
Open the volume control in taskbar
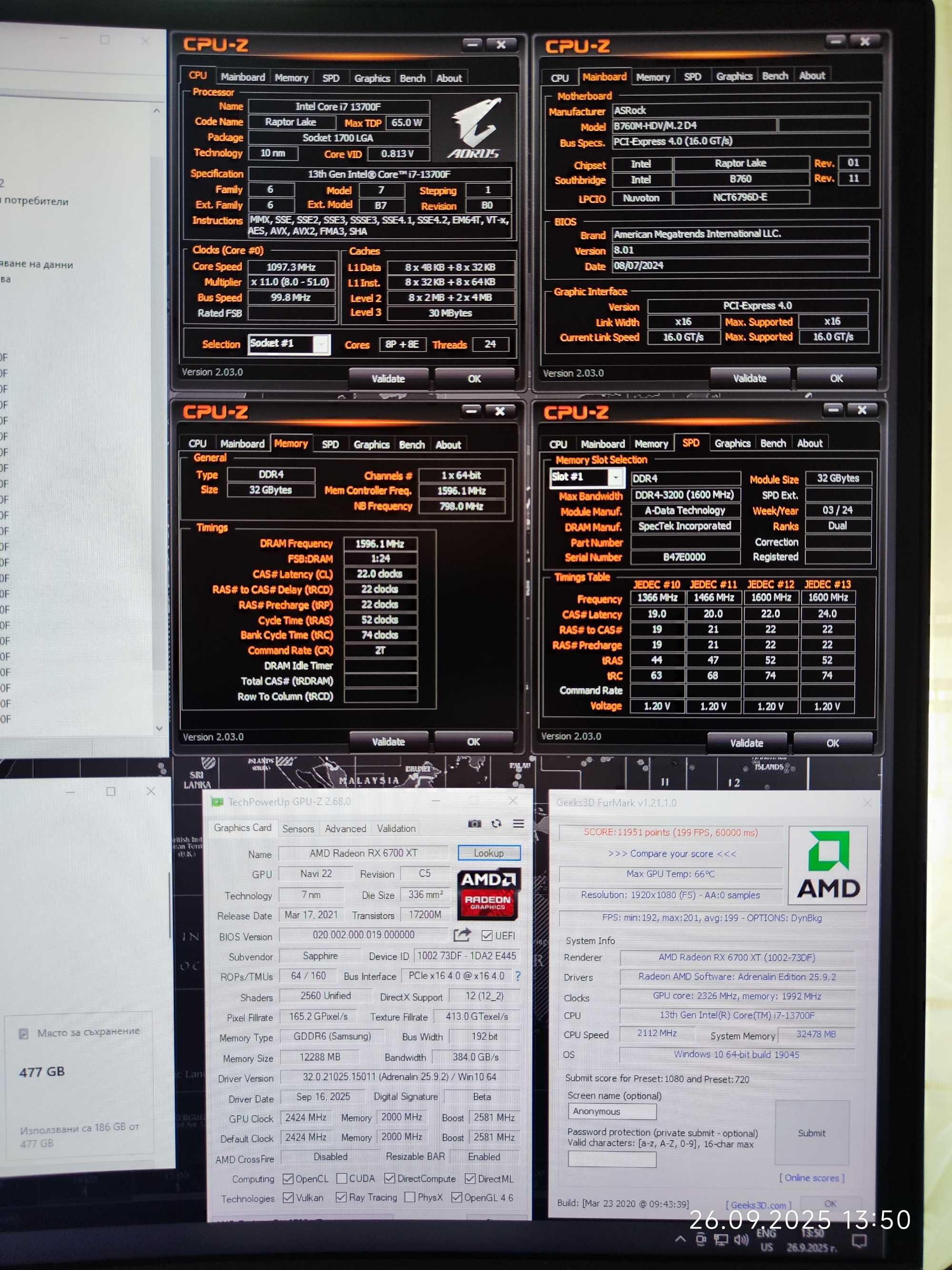(x=742, y=1239)
